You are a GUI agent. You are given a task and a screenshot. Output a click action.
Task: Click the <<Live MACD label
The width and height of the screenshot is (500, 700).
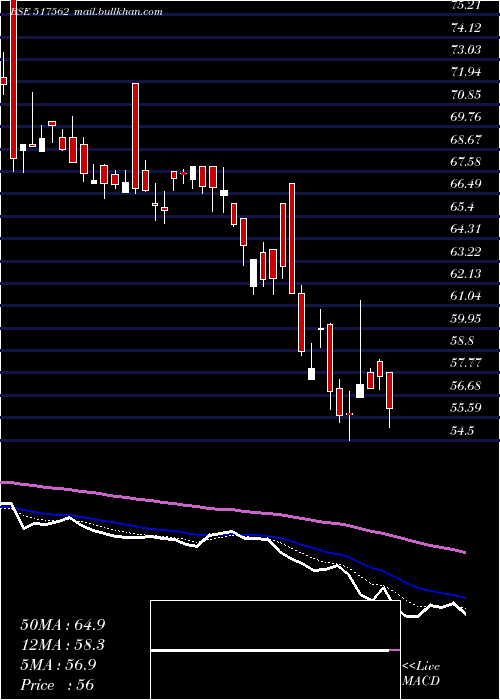point(421,674)
